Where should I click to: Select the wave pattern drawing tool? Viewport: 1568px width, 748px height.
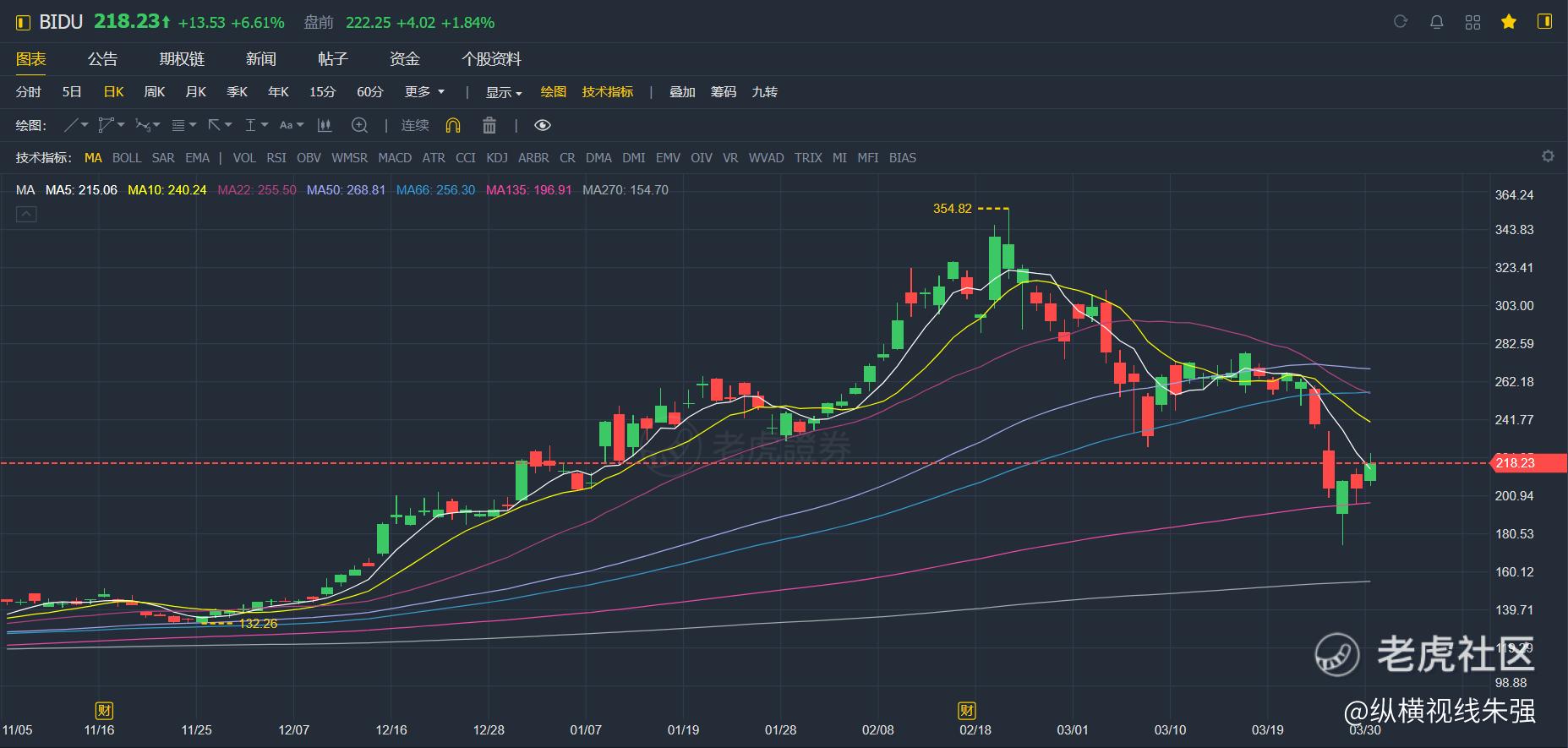pyautogui.click(x=142, y=125)
